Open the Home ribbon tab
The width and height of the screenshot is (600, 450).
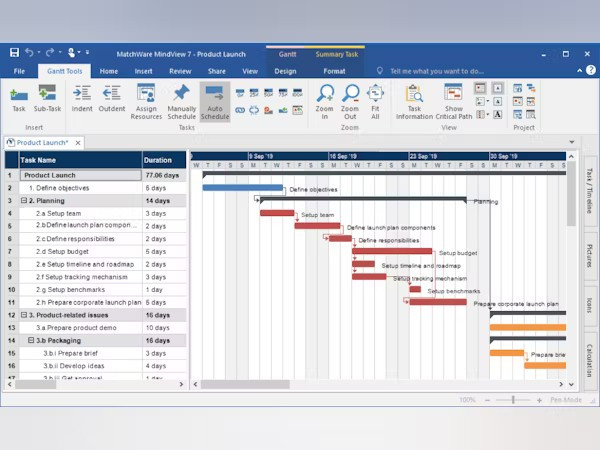click(109, 71)
